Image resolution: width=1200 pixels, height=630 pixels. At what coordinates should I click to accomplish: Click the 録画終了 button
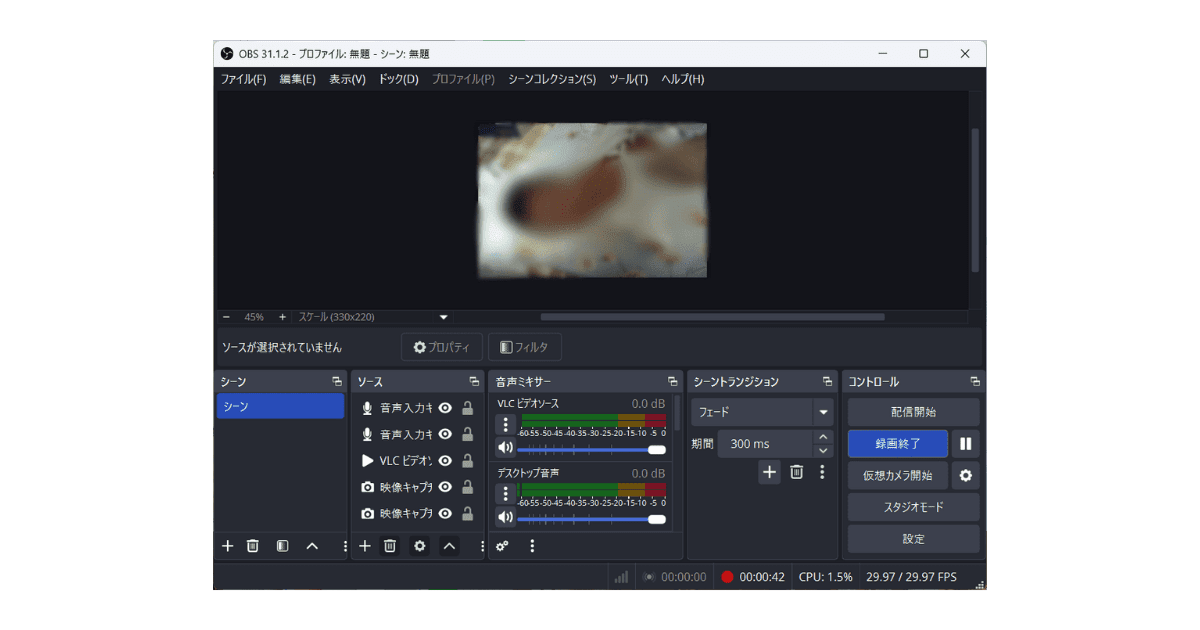click(898, 443)
